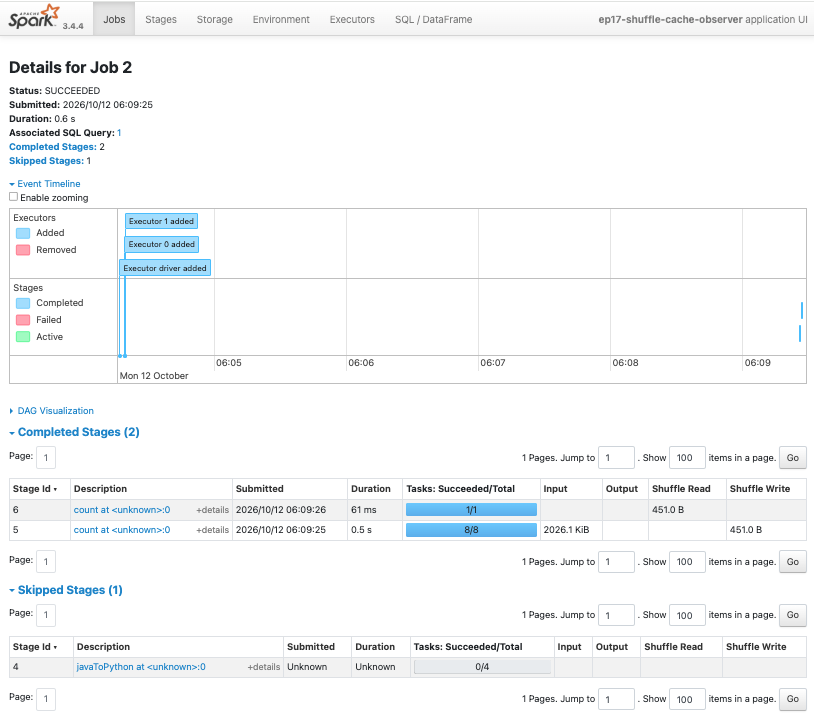Open Associated SQL Query 1 link
The width and height of the screenshot is (814, 718).
[119, 133]
